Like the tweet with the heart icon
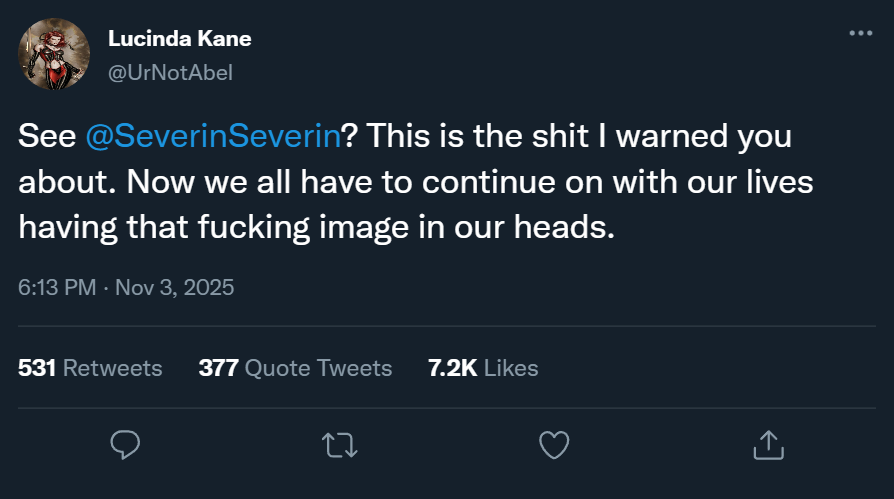Image resolution: width=894 pixels, height=499 pixels. 554,443
